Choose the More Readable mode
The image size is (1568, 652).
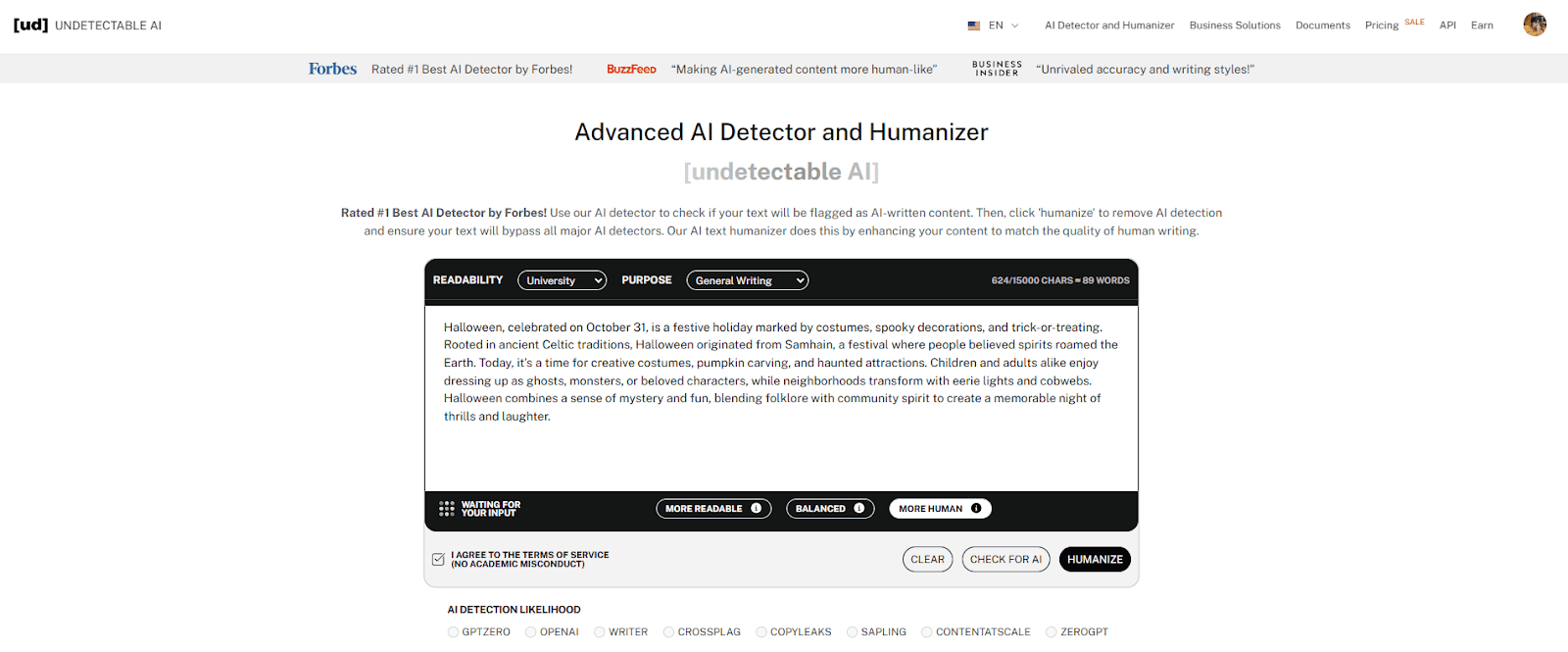coord(713,508)
